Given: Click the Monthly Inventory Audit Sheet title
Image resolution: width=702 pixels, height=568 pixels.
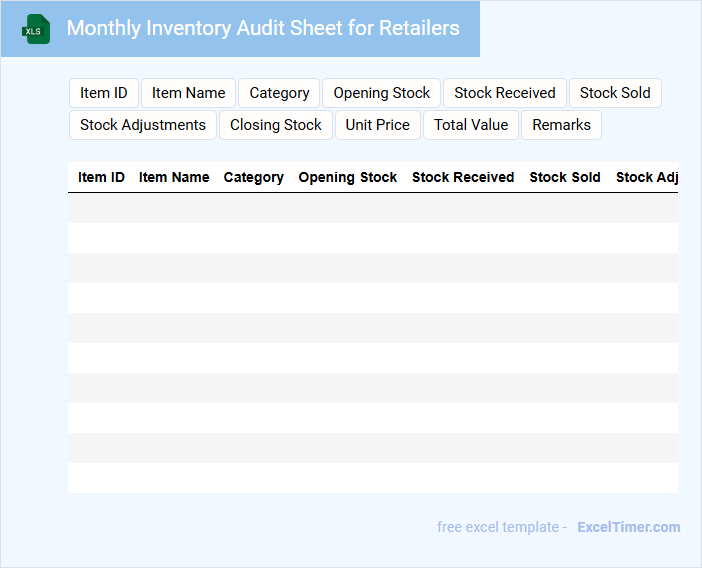Looking at the screenshot, I should (263, 28).
